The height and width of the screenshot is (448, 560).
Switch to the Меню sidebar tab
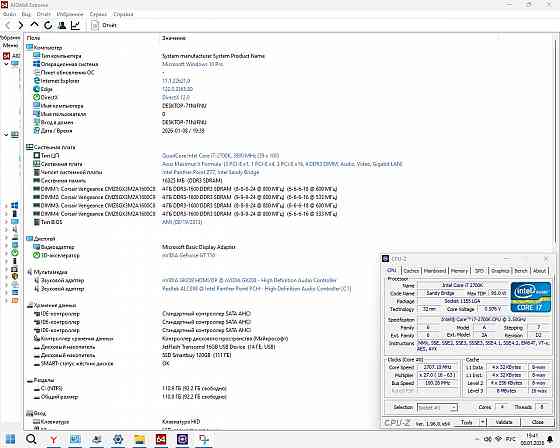pyautogui.click(x=10, y=45)
